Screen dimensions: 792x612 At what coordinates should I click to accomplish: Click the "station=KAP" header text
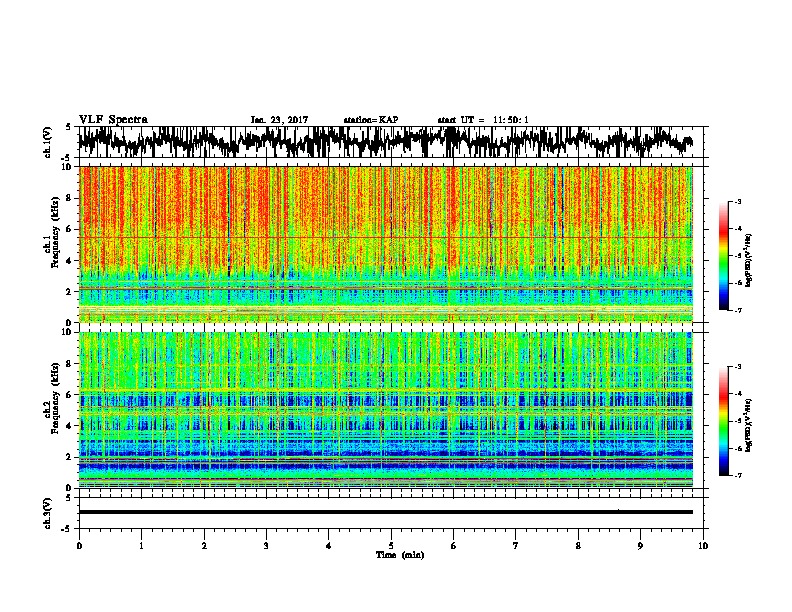tap(371, 120)
